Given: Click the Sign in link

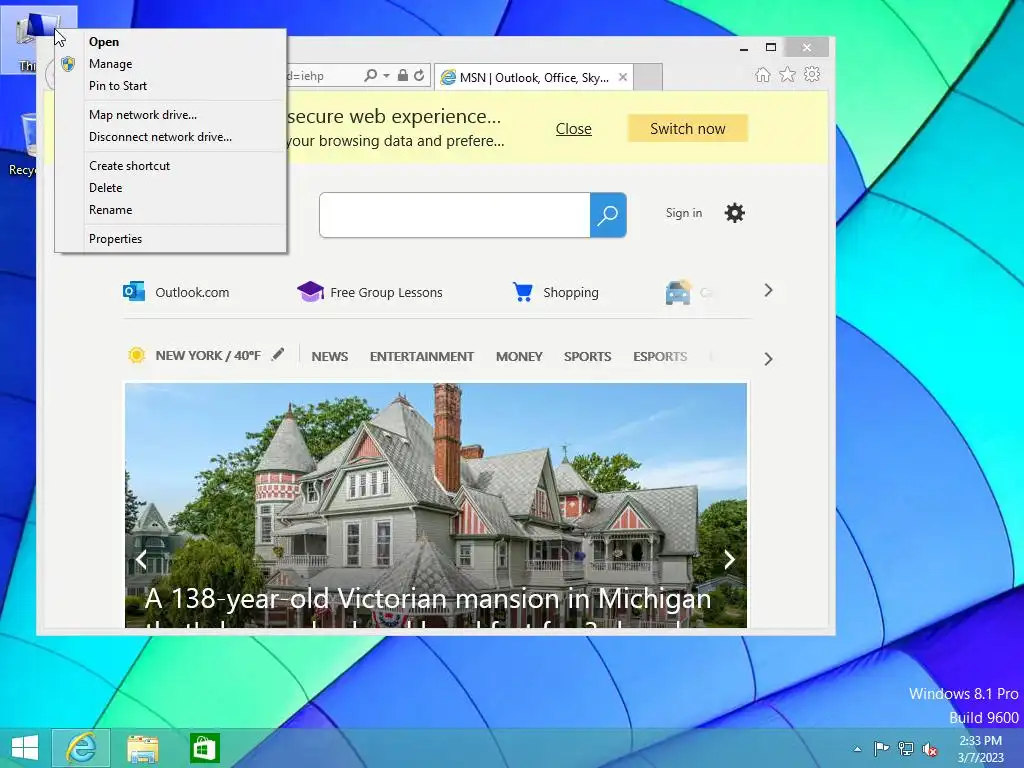Looking at the screenshot, I should tap(684, 213).
